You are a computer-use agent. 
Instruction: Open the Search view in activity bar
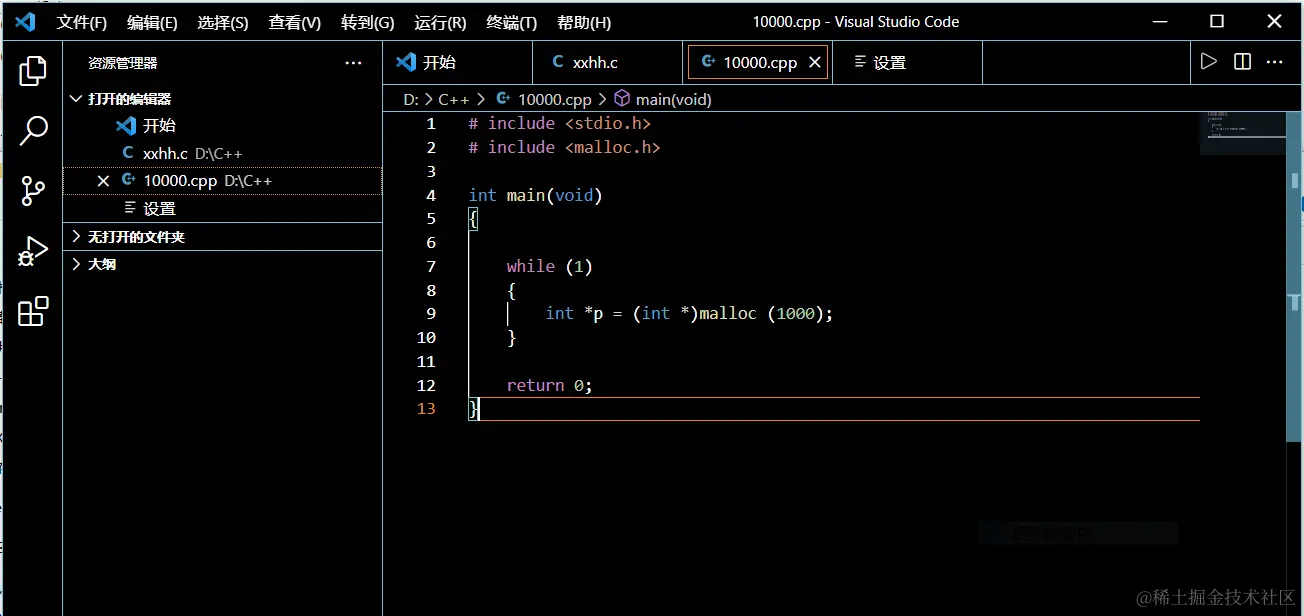click(x=33, y=131)
